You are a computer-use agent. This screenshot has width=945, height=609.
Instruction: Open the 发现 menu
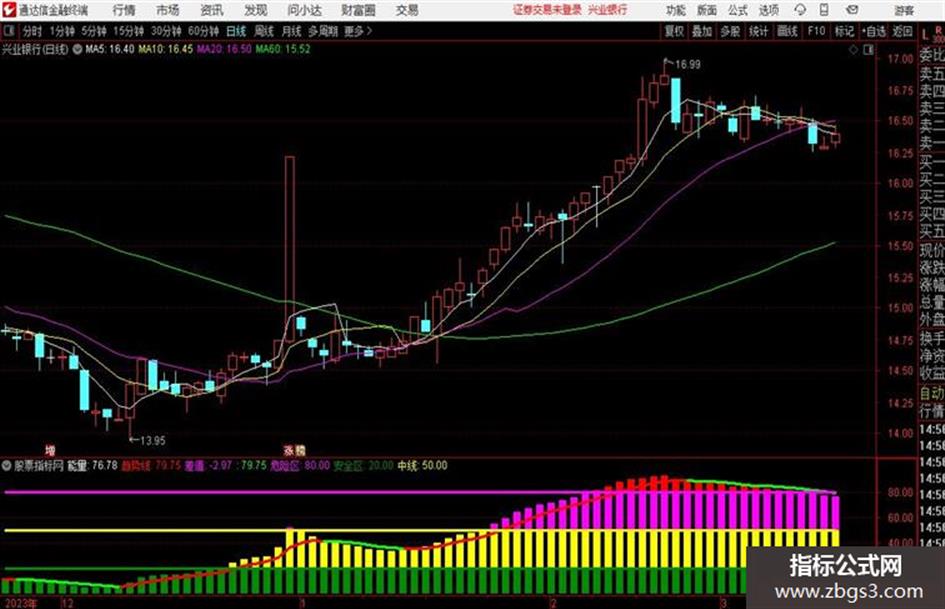pos(256,10)
